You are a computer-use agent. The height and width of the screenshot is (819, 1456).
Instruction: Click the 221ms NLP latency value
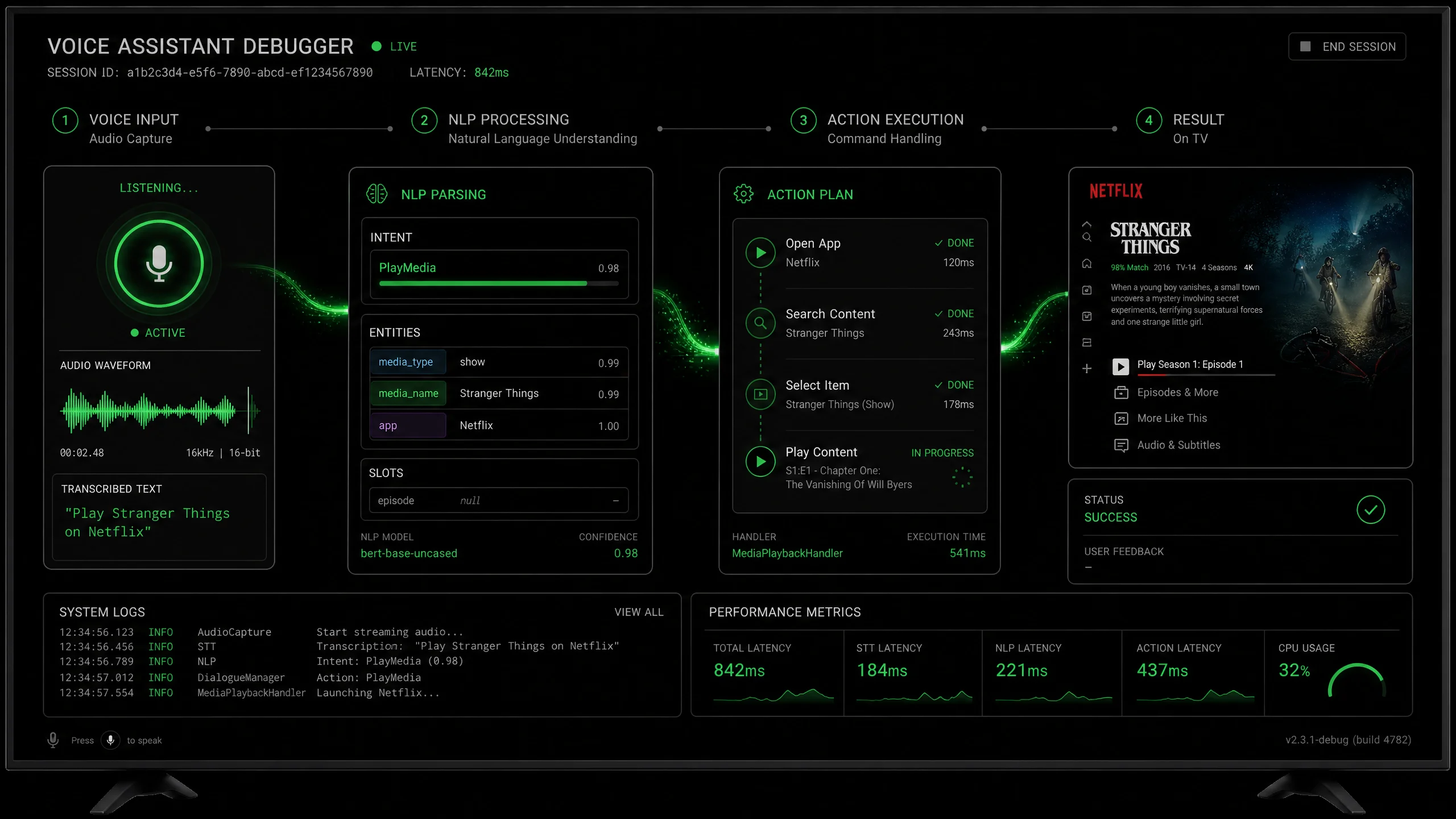pyautogui.click(x=1021, y=671)
